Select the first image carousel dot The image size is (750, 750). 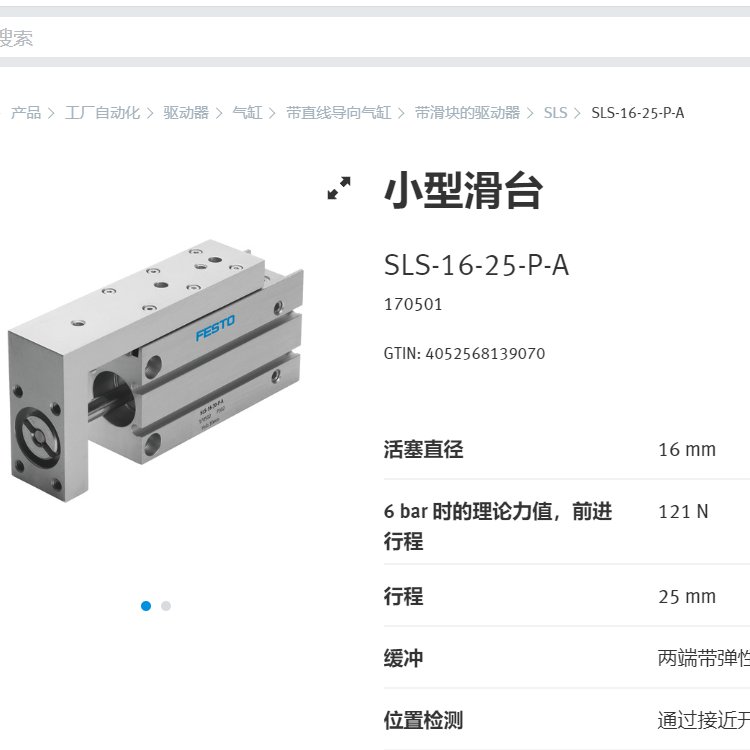click(x=146, y=606)
